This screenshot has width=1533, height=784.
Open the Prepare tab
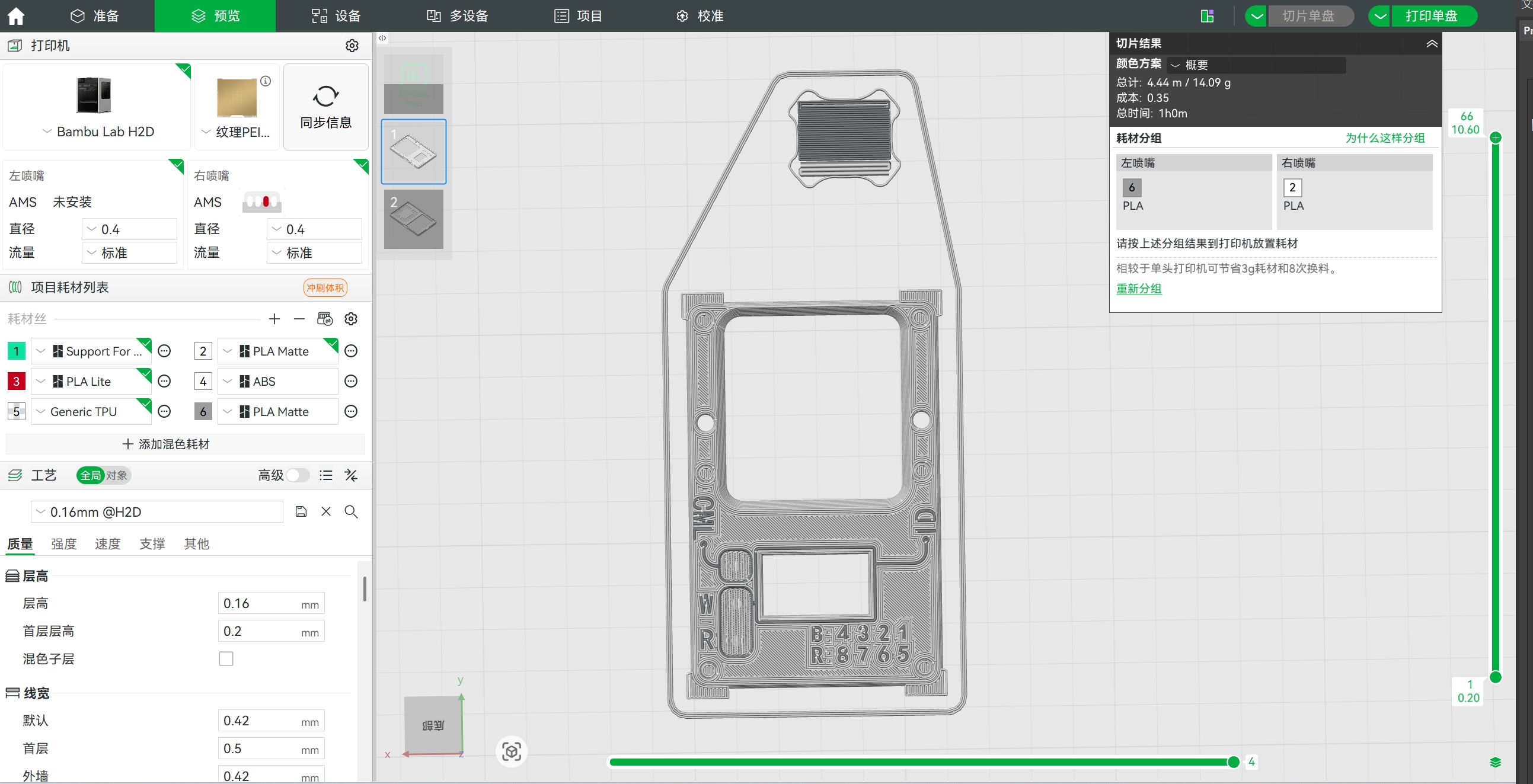coord(95,16)
